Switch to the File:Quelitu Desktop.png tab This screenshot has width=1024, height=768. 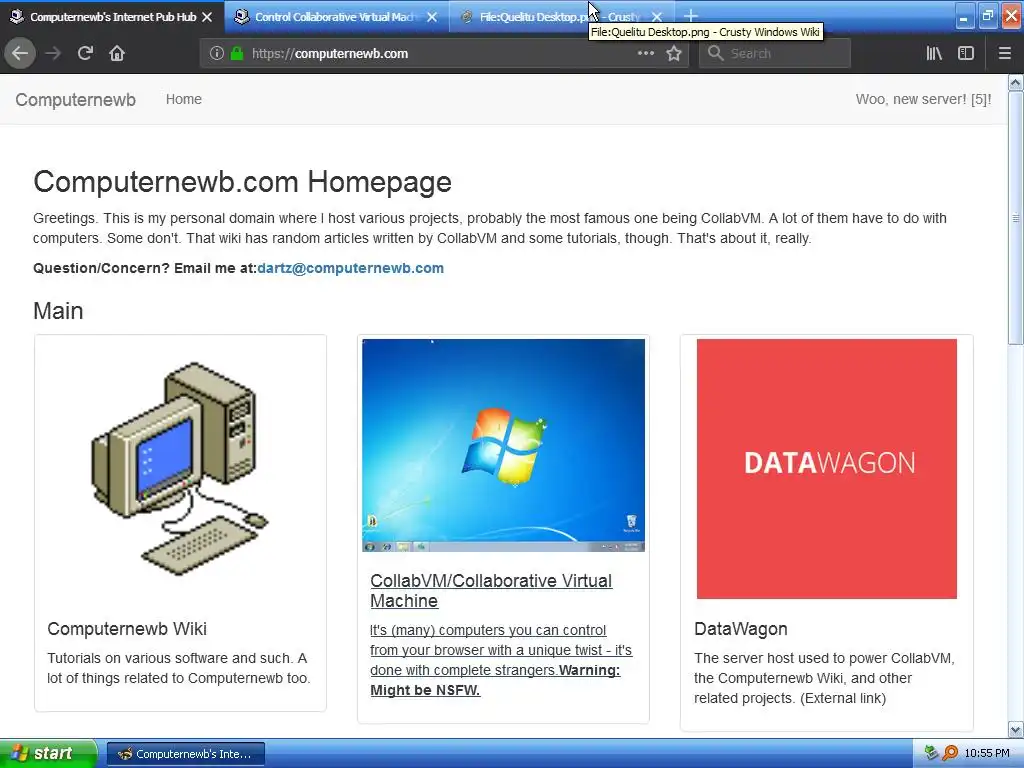tap(553, 17)
